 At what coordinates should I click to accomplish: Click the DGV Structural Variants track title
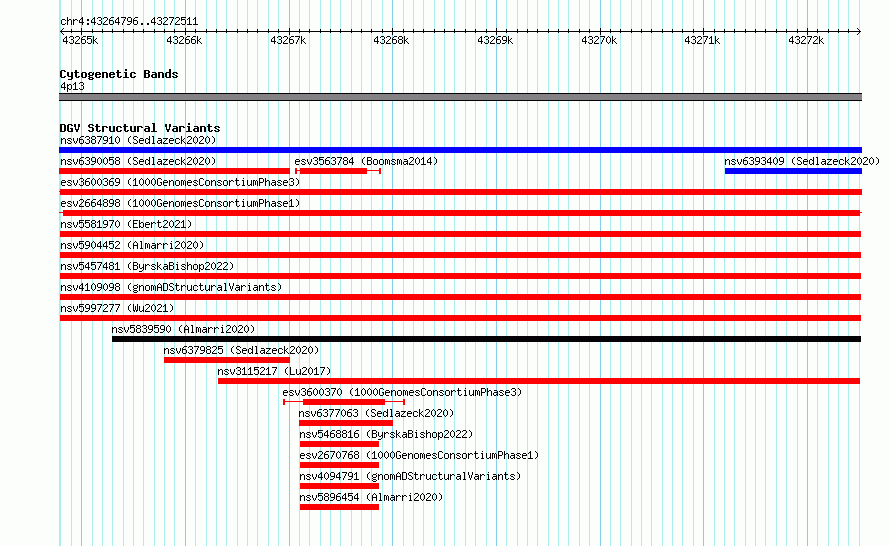coord(140,128)
